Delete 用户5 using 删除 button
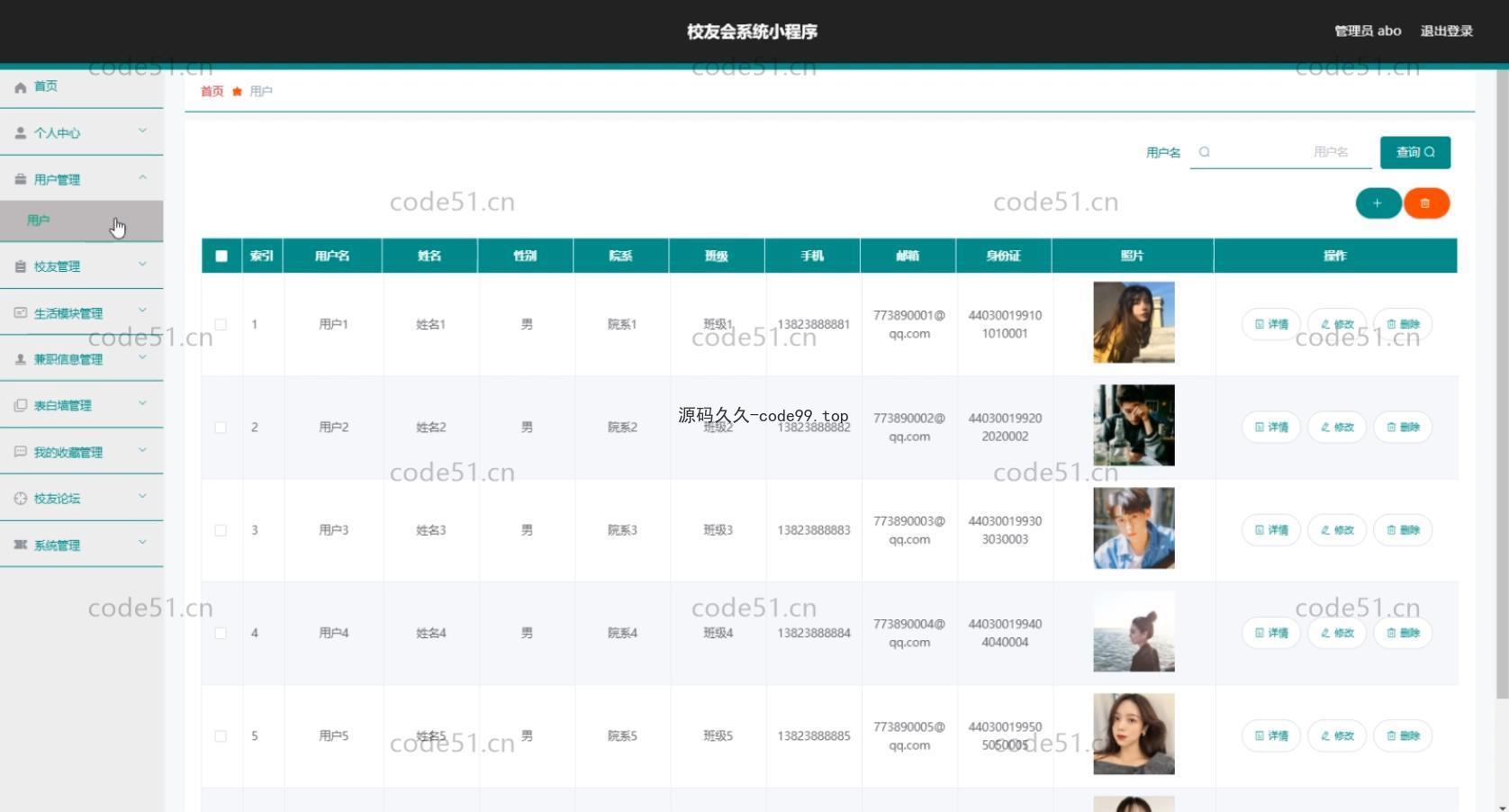 pyautogui.click(x=1403, y=735)
